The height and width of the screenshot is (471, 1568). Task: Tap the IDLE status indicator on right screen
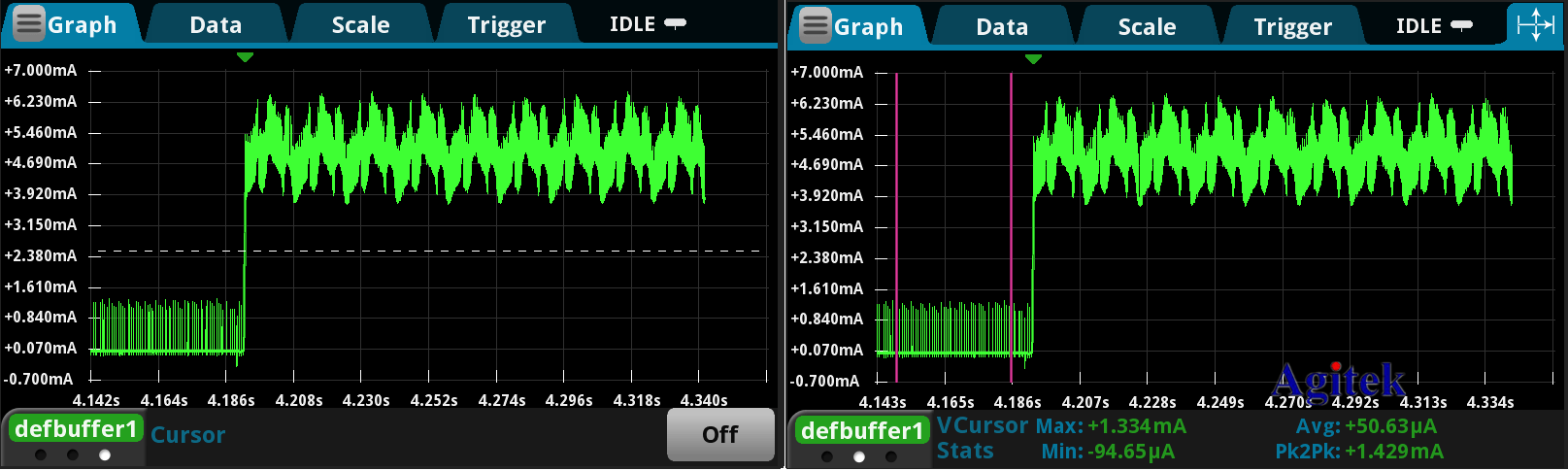tap(1433, 26)
